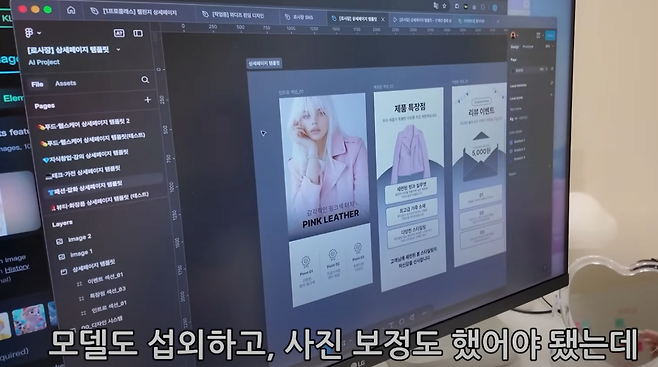Click the browser translate icon
The height and width of the screenshot is (367, 658).
436,6
